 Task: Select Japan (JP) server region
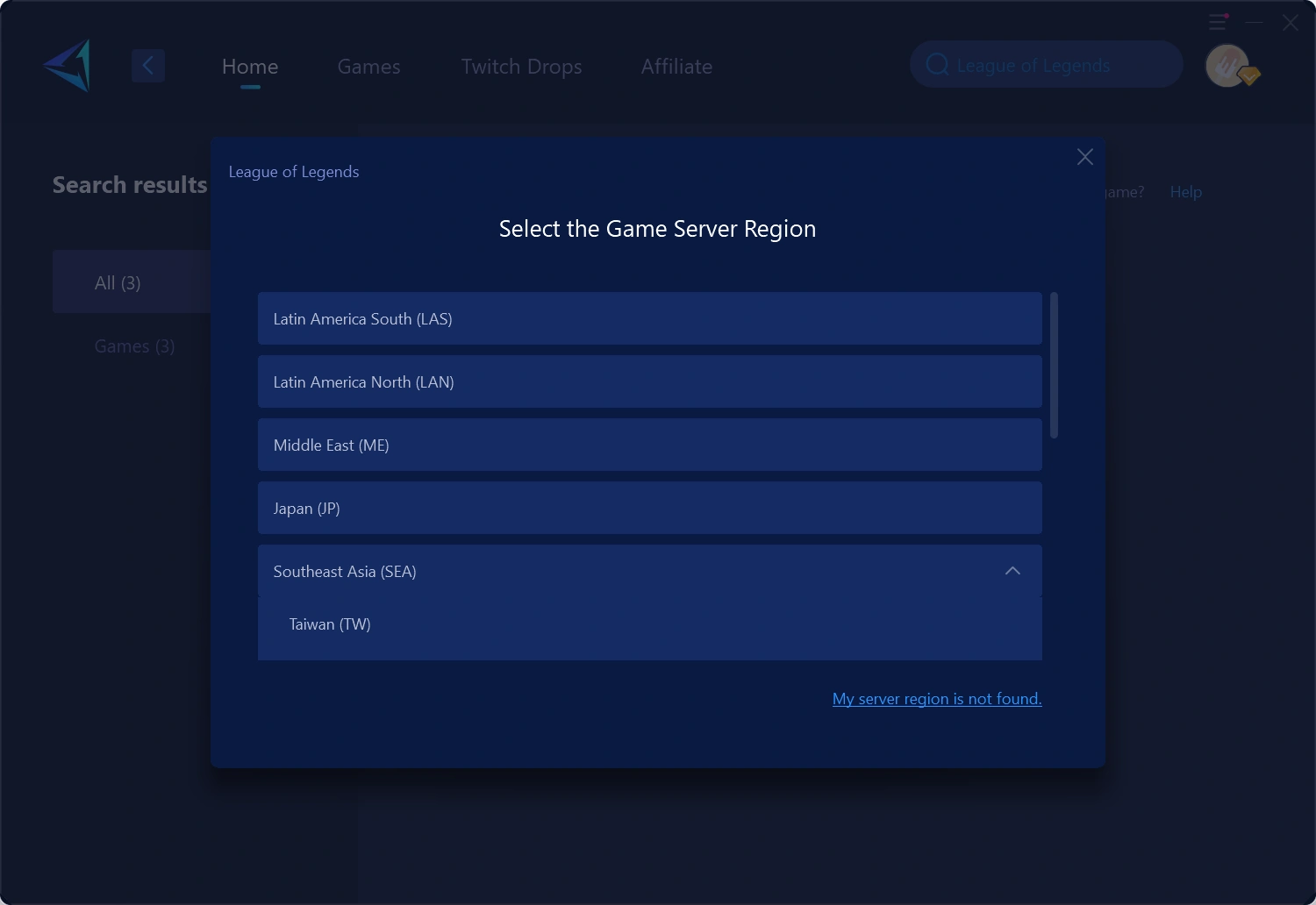649,508
